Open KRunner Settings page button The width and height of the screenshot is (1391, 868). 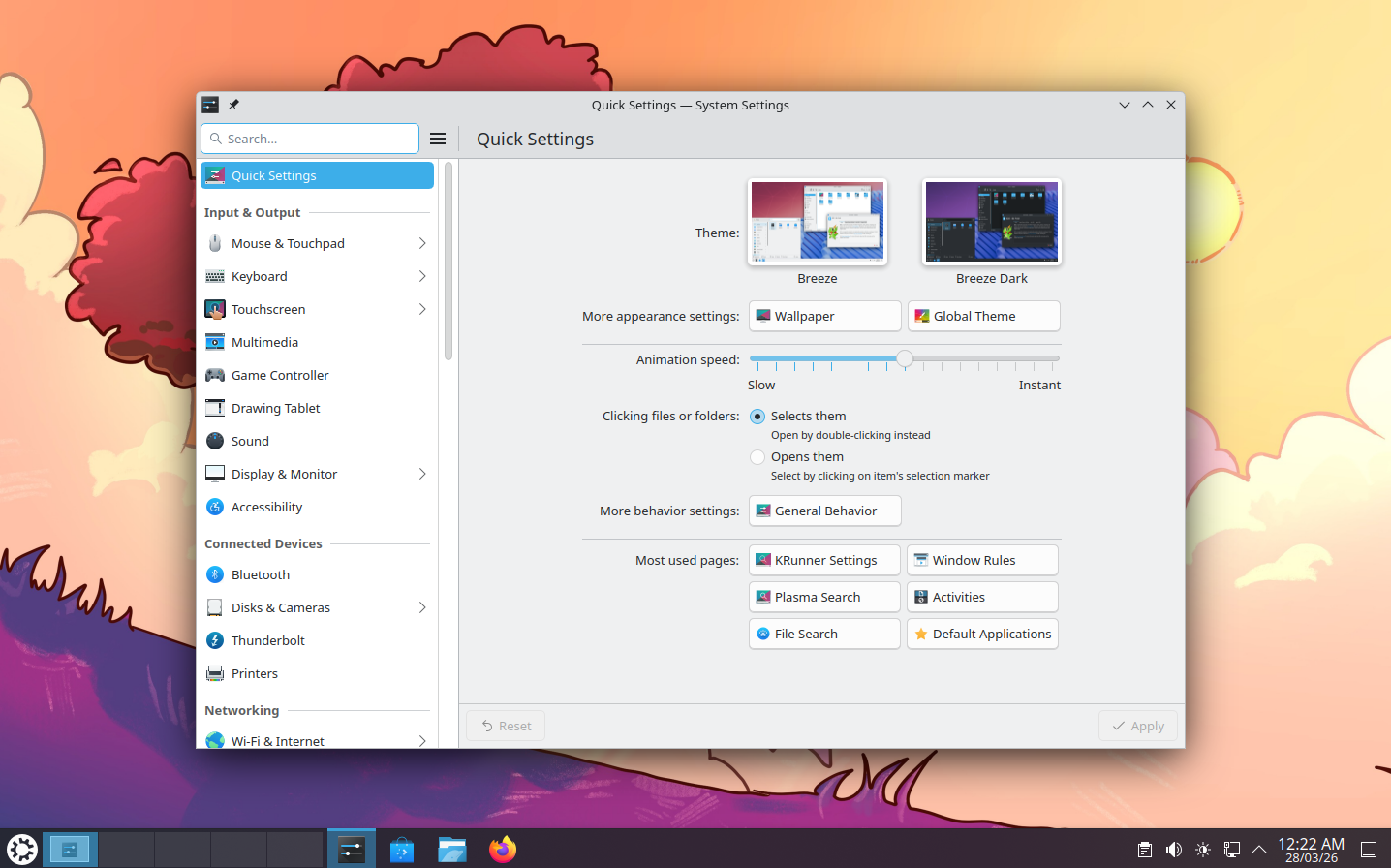coord(824,560)
